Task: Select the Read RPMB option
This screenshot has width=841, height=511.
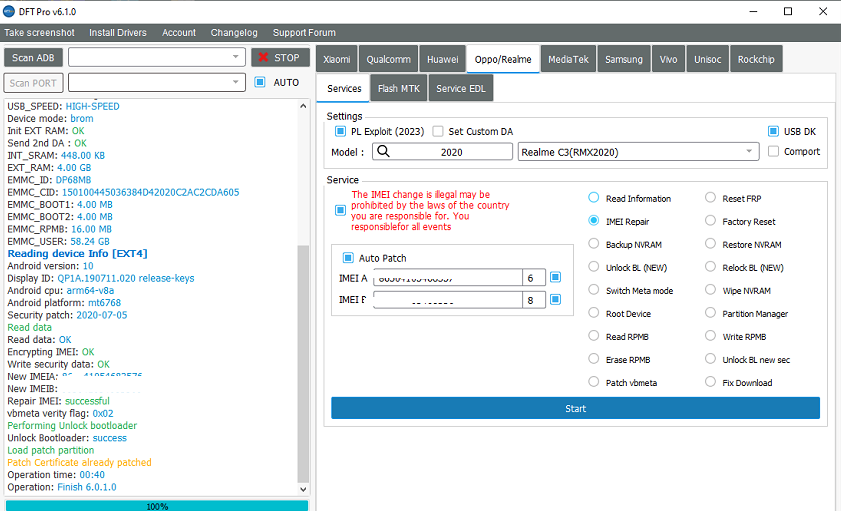Action: click(593, 336)
